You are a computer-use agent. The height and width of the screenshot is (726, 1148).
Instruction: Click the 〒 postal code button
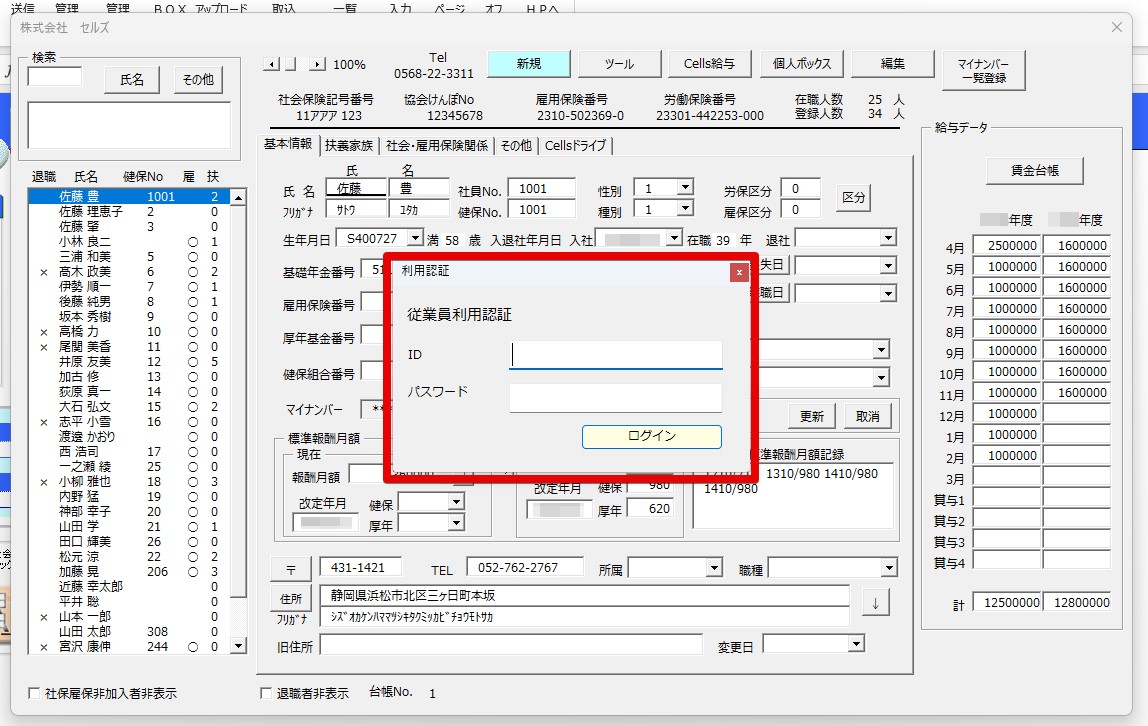(291, 569)
